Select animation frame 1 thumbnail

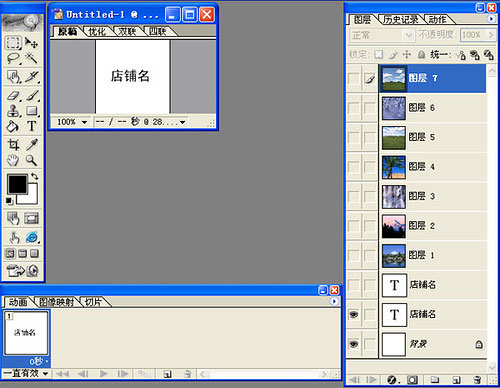point(26,333)
